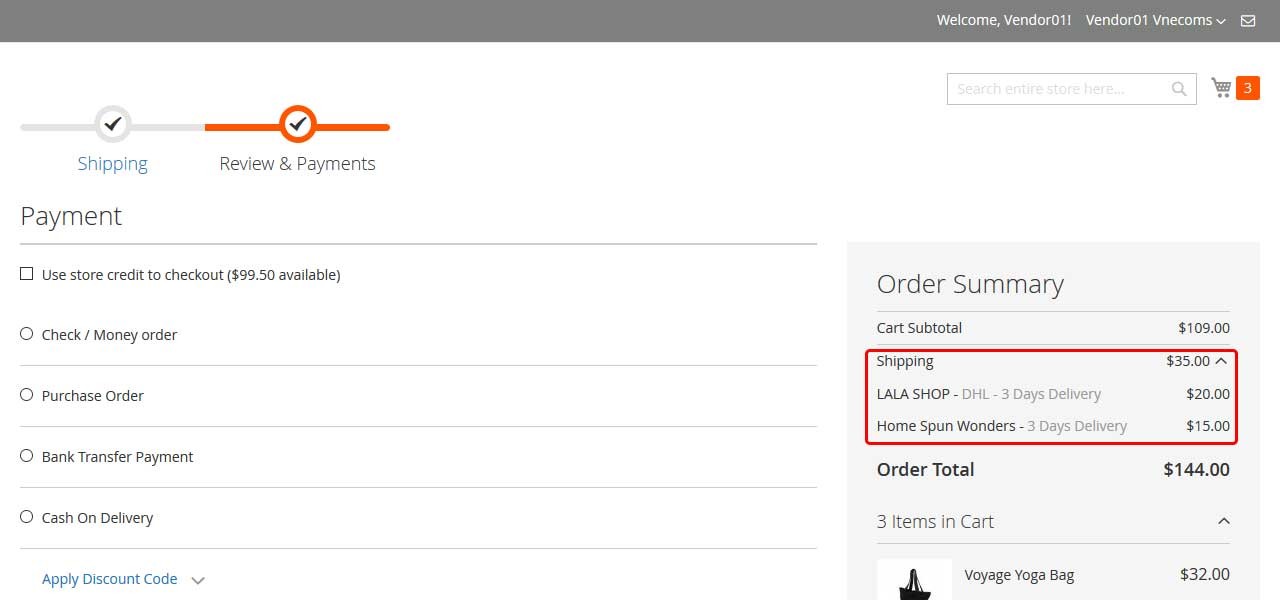Collapse the 3 Items in Cart section

[1224, 520]
